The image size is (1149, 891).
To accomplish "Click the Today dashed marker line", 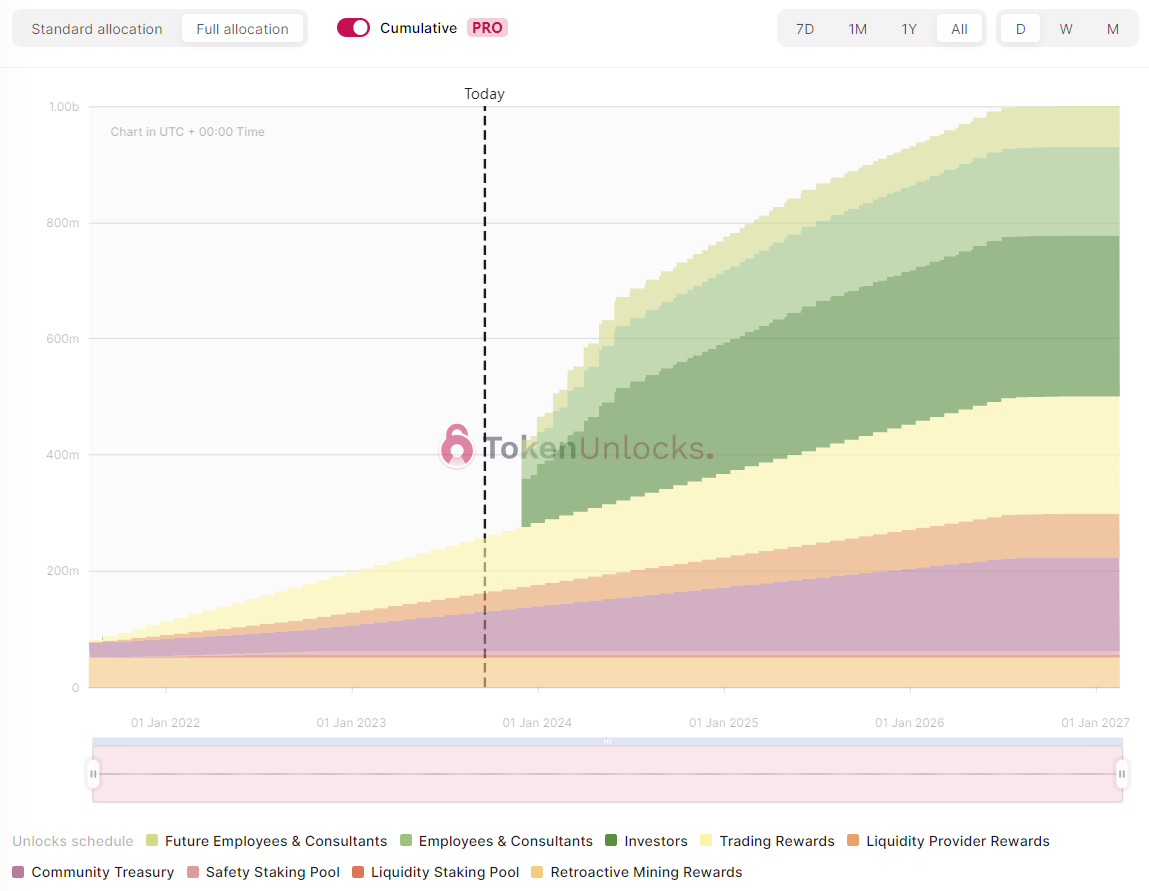I will point(485,300).
